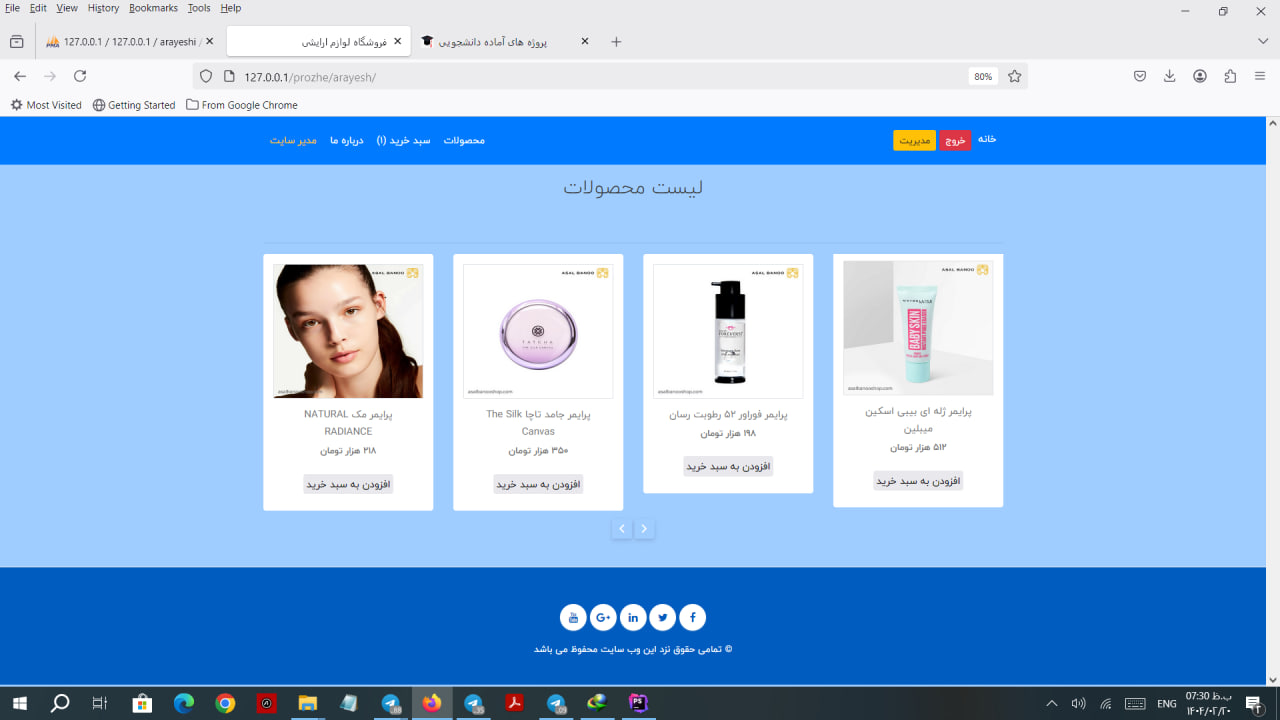Viewport: 1280px width, 720px height.
Task: Expand hidden icons in the system tray
Action: (1051, 703)
